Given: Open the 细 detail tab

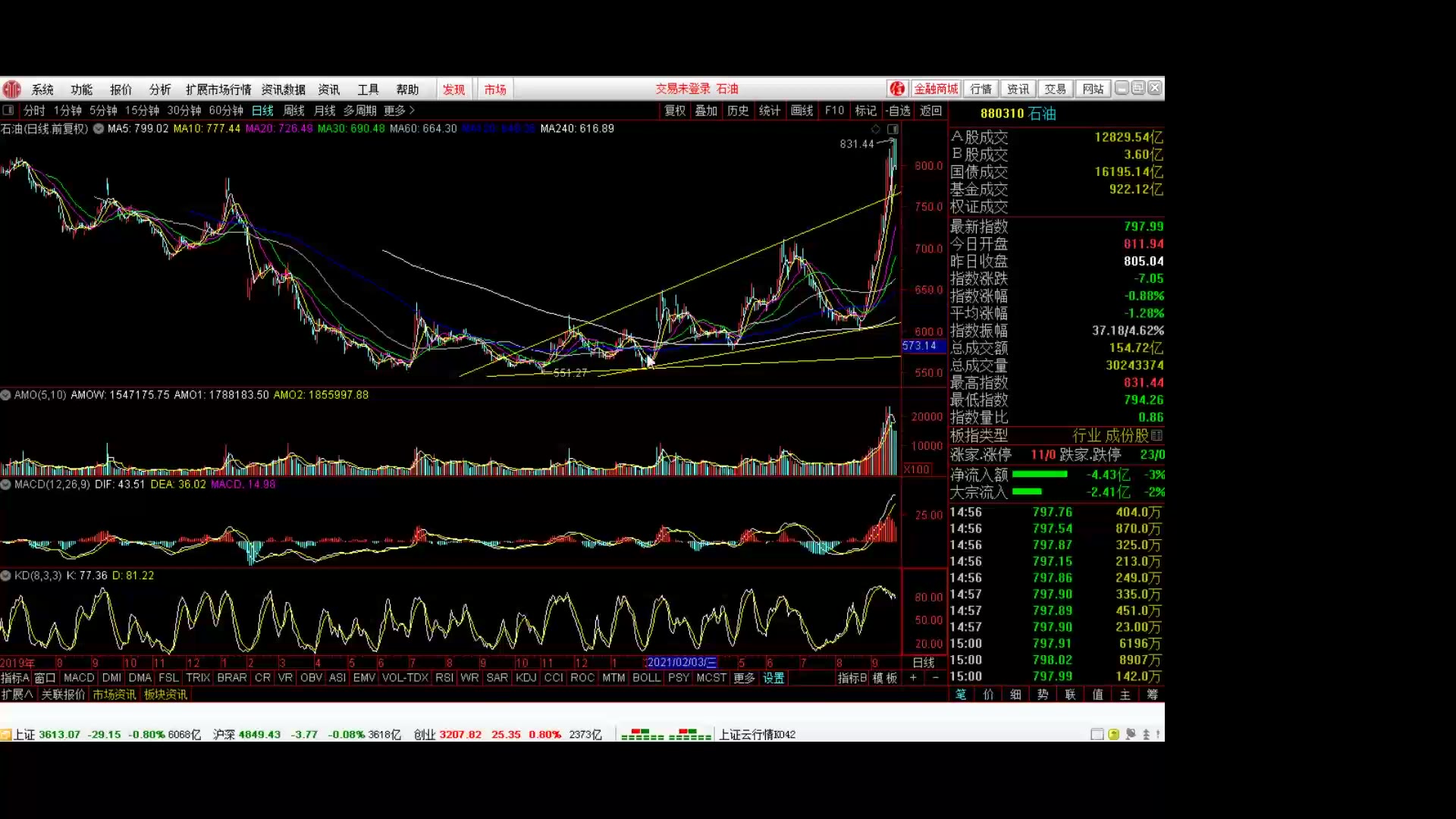Looking at the screenshot, I should pos(1015,695).
